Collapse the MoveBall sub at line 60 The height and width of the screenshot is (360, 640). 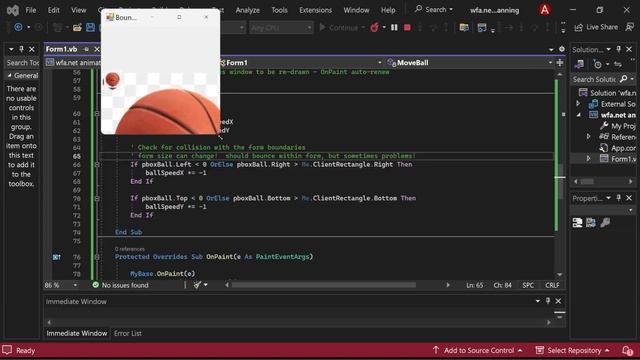97,113
